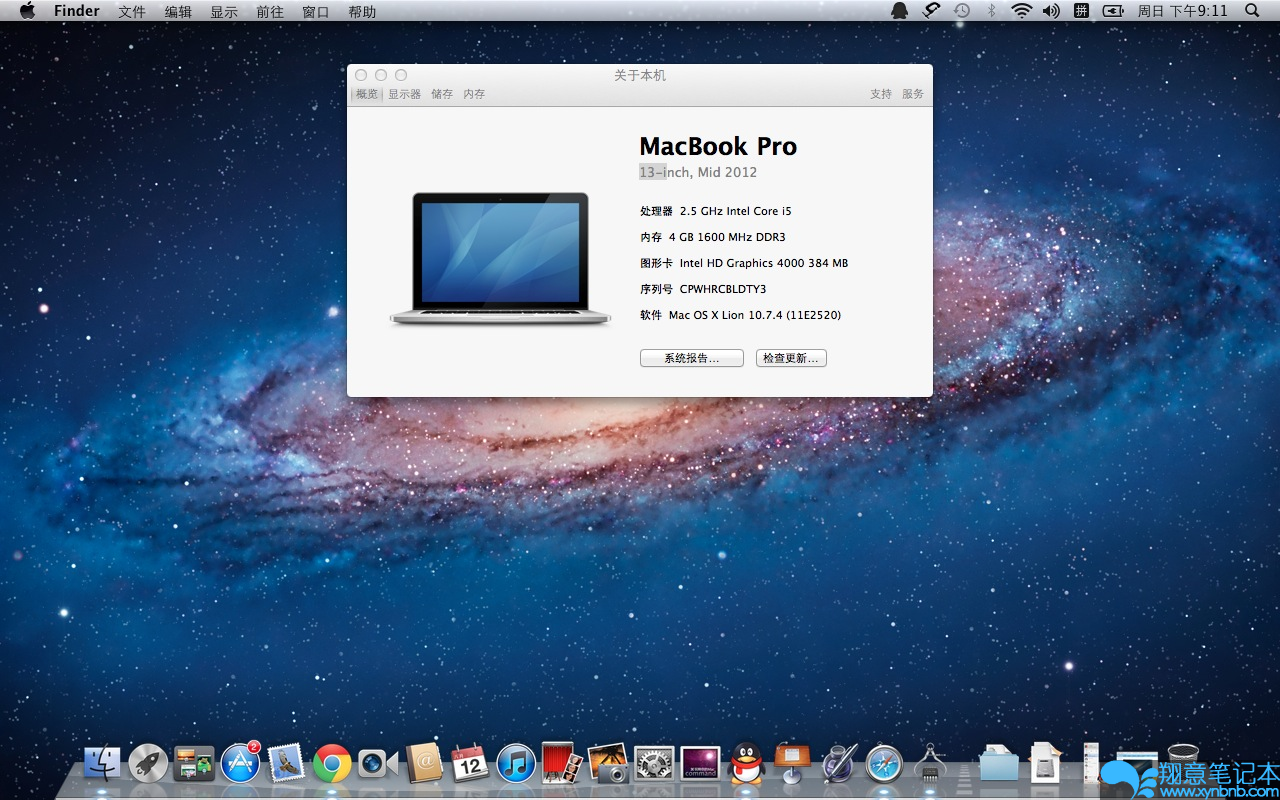Open Photo Booth in the Dock
Viewport: 1280px width, 800px height.
point(562,763)
